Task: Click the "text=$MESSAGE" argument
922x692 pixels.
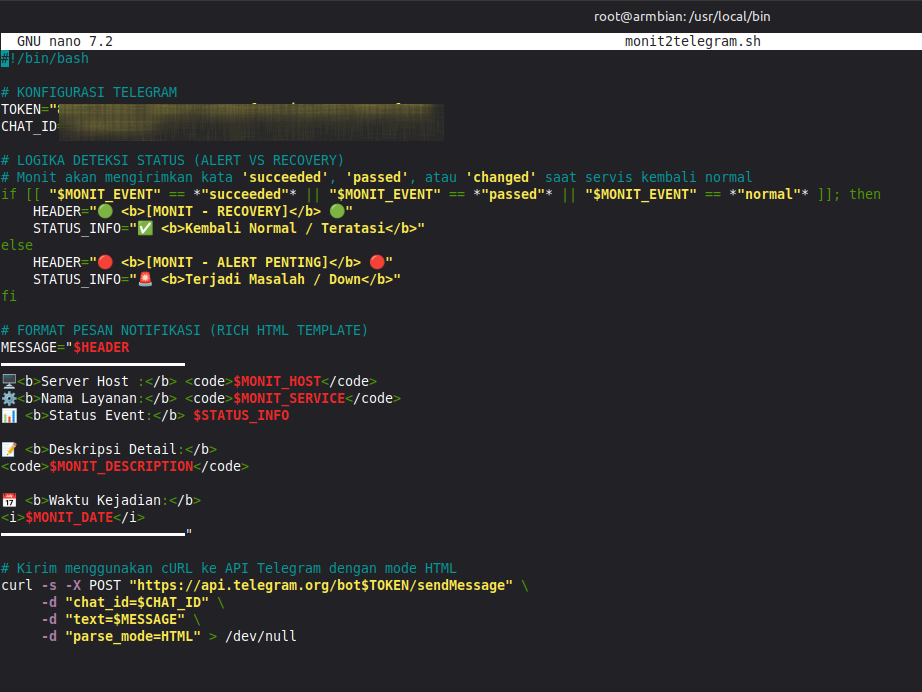Action: [x=125, y=620]
